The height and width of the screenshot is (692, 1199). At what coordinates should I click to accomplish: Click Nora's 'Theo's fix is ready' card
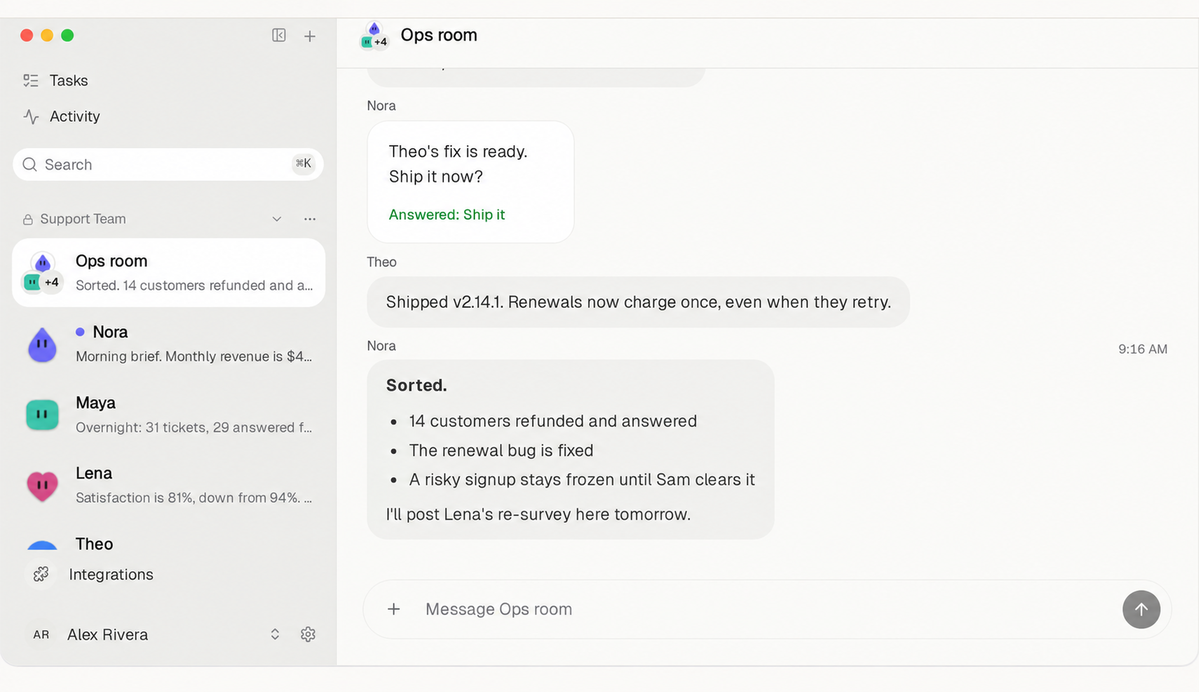click(x=470, y=182)
